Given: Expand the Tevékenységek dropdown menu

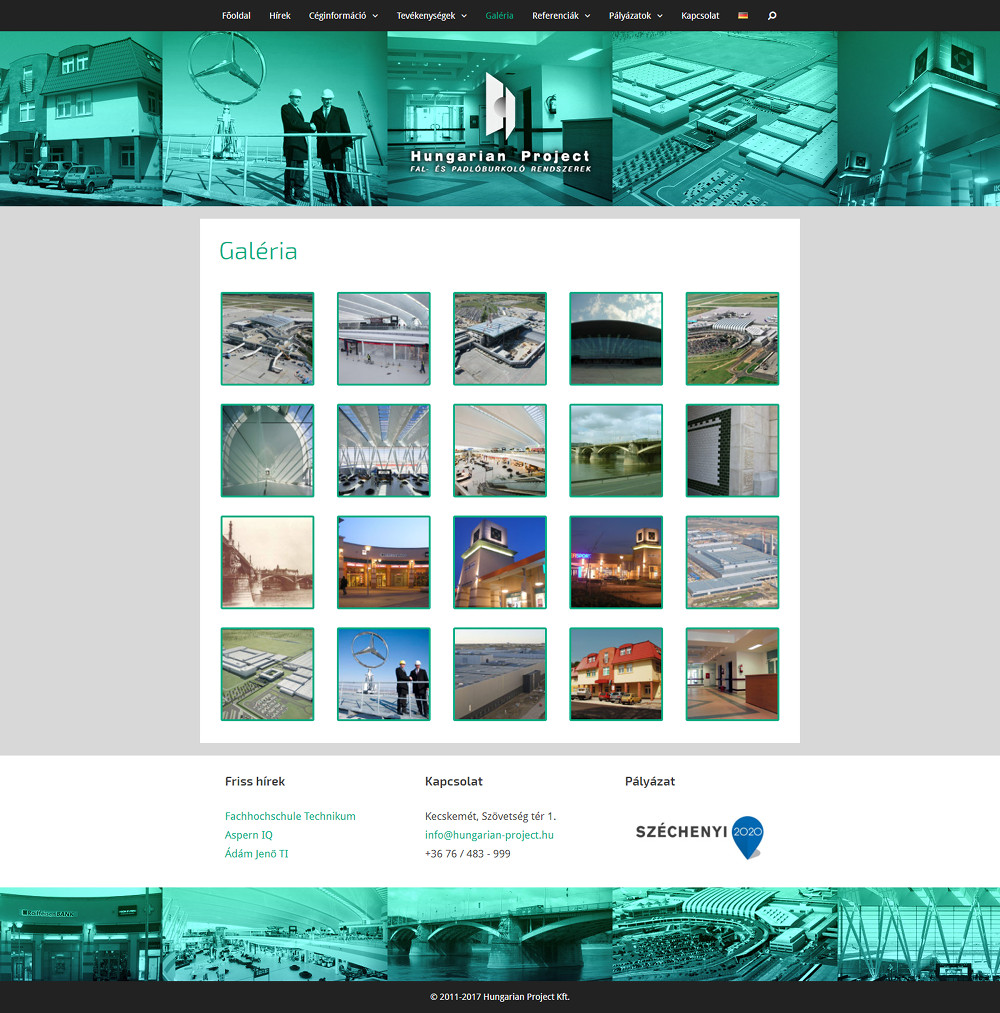Looking at the screenshot, I should [431, 16].
